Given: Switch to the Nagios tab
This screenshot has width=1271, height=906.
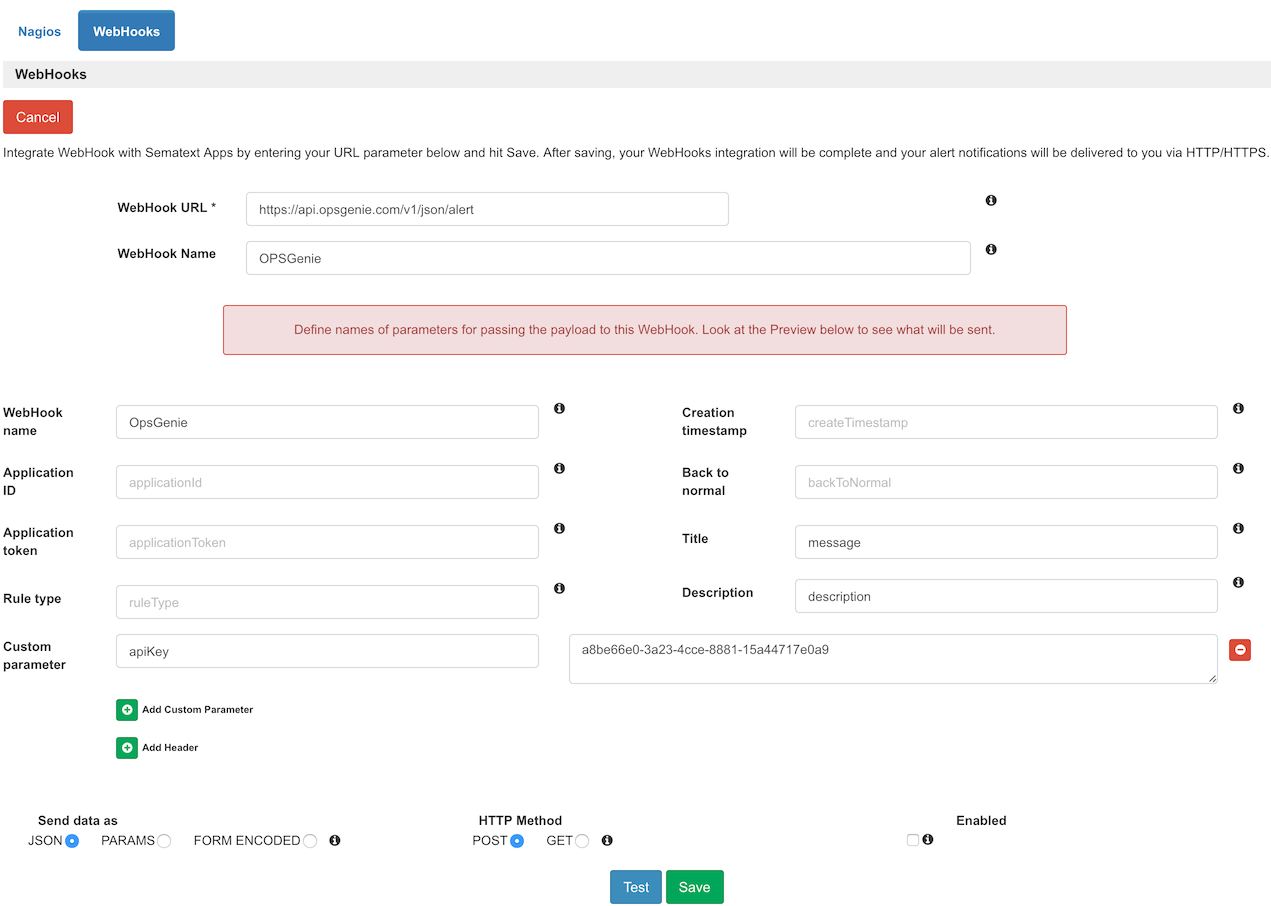Looking at the screenshot, I should click(x=39, y=31).
